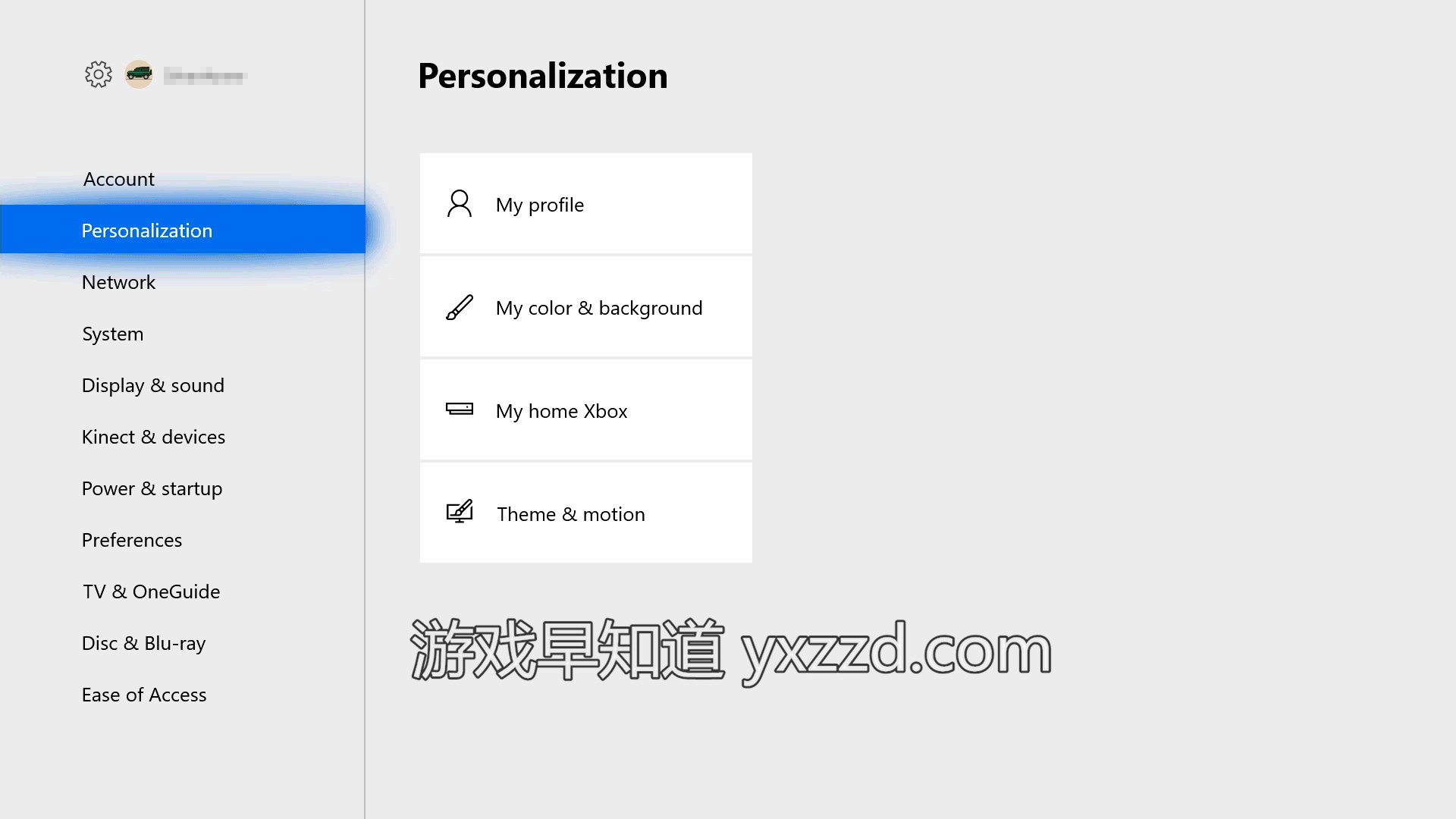Go to Preferences in the sidebar
The height and width of the screenshot is (819, 1456).
click(x=132, y=540)
